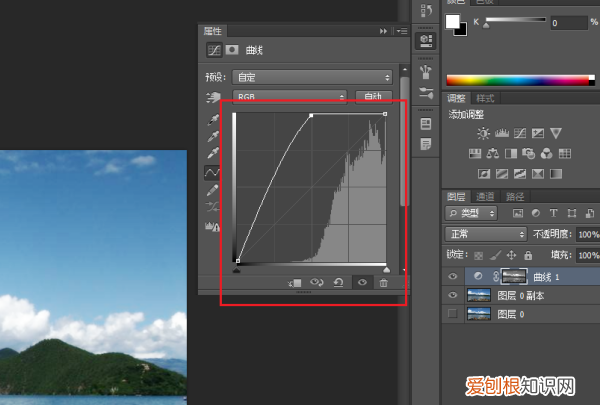The image size is (600, 405).
Task: Show the hidden 图层 0 layer
Action: click(x=454, y=315)
